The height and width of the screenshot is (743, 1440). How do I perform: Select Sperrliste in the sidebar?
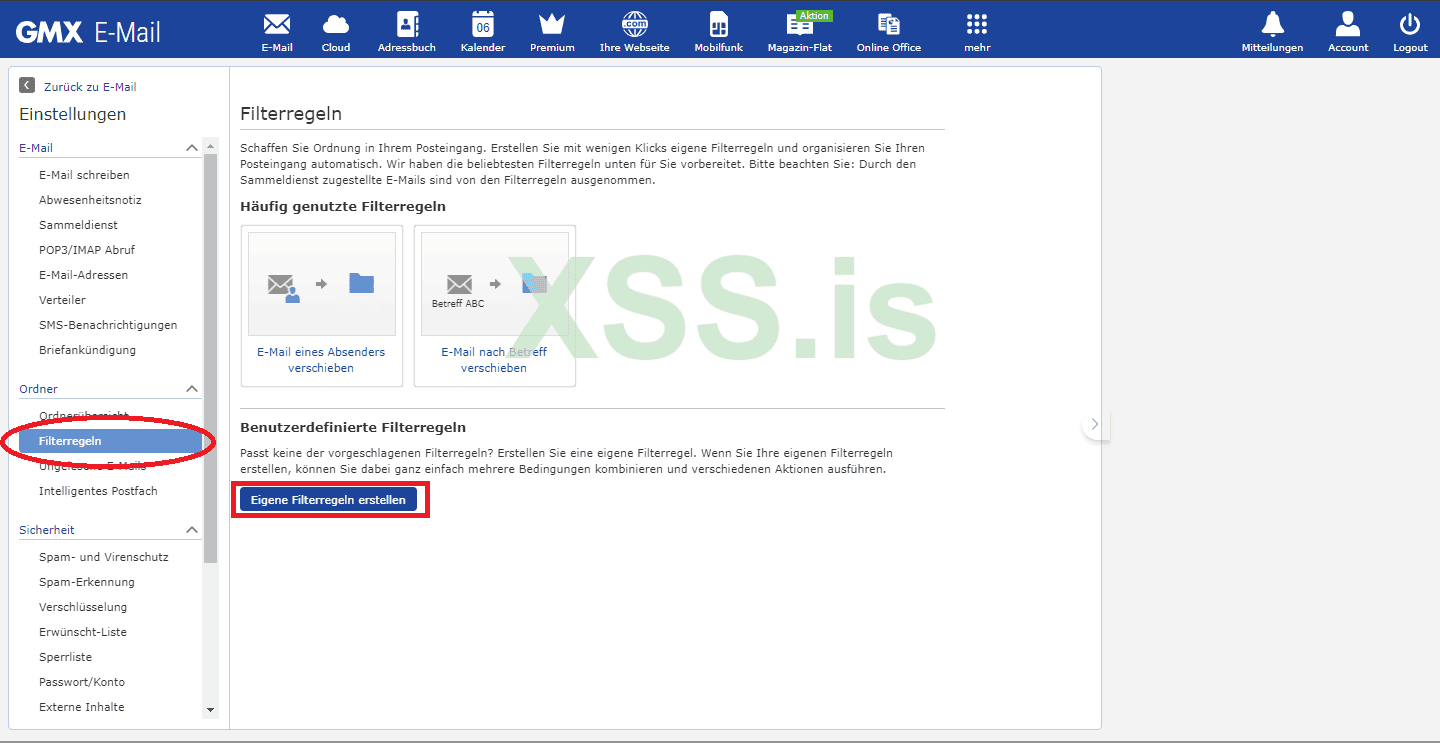65,657
